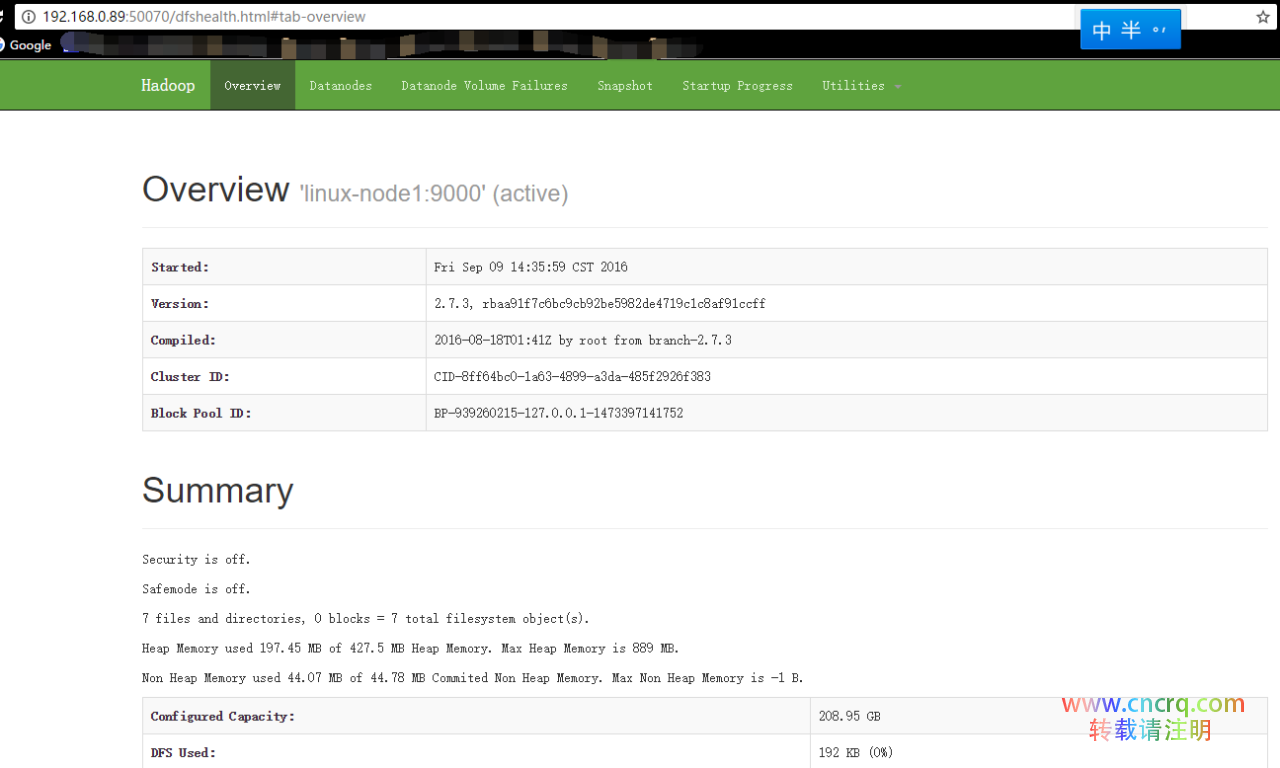Open the Overview tab
The width and height of the screenshot is (1280, 768).
(252, 86)
